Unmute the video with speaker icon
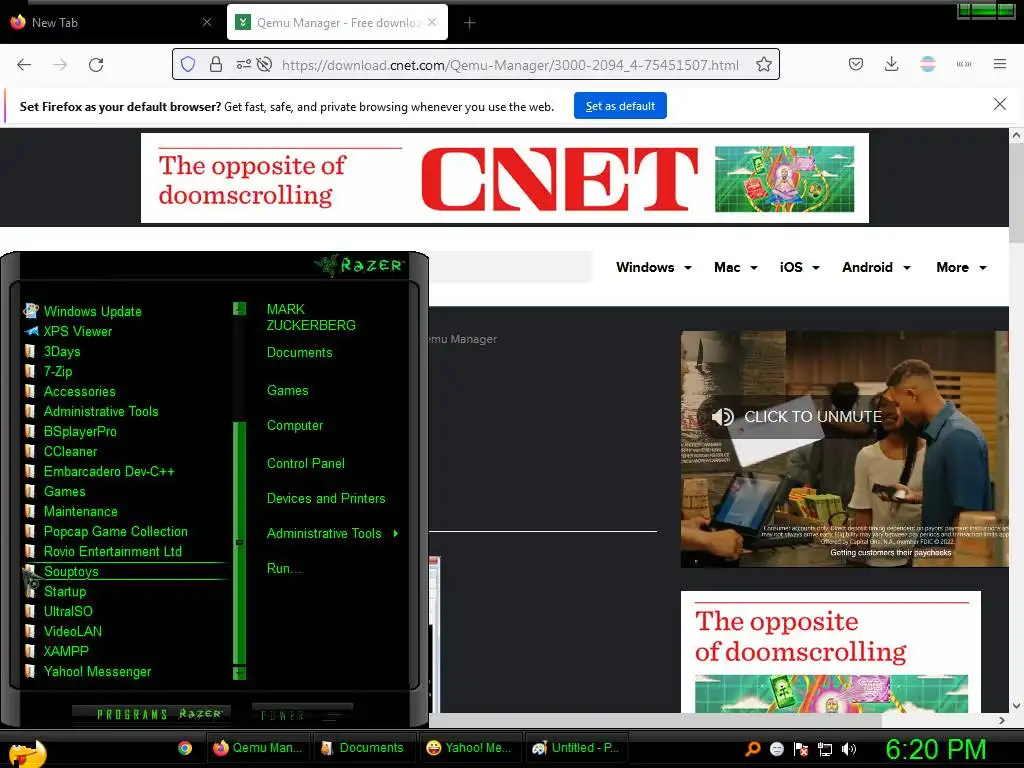Viewport: 1024px width, 768px height. [722, 417]
